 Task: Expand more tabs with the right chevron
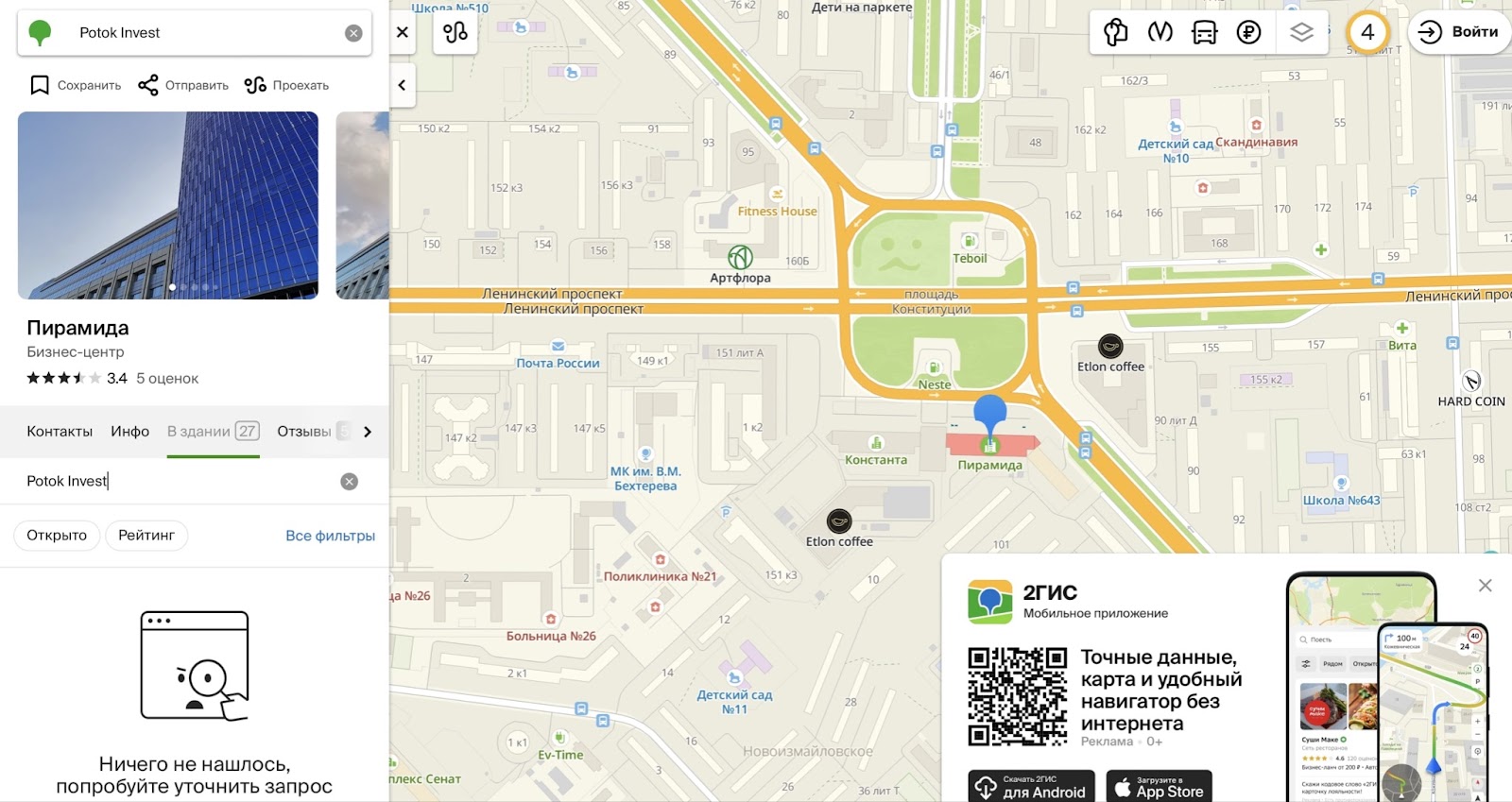pyautogui.click(x=368, y=432)
